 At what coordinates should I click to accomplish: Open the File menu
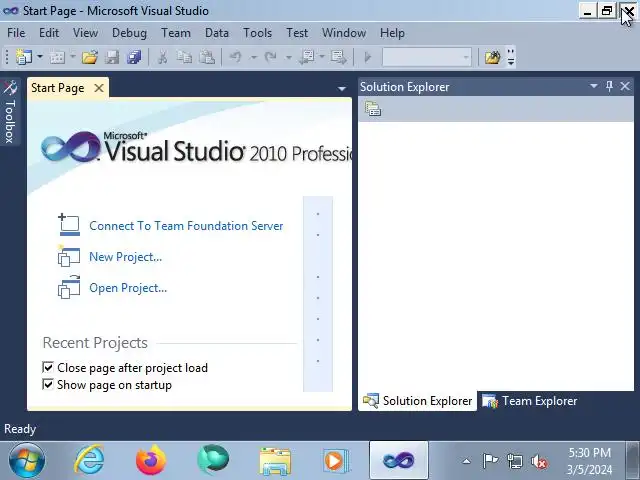(16, 33)
